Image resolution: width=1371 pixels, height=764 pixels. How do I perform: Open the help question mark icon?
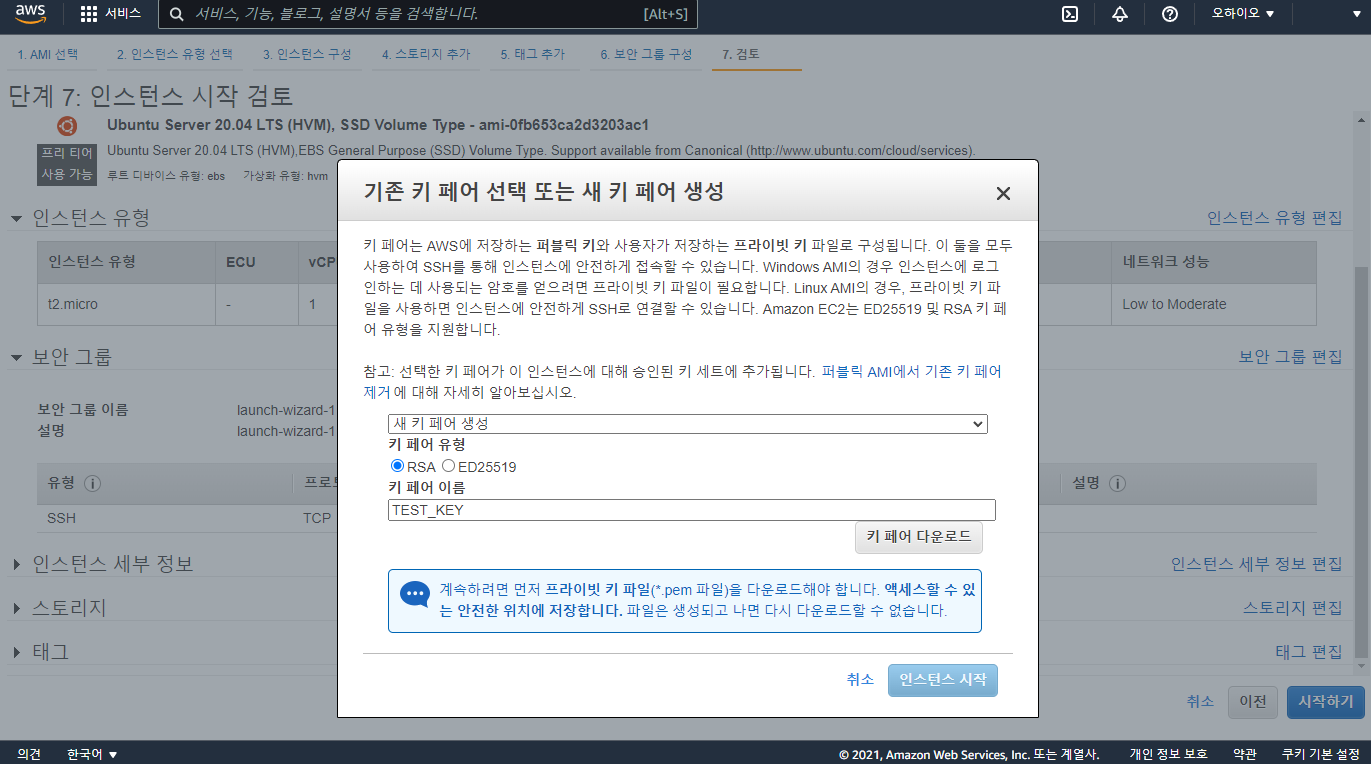click(x=1170, y=14)
